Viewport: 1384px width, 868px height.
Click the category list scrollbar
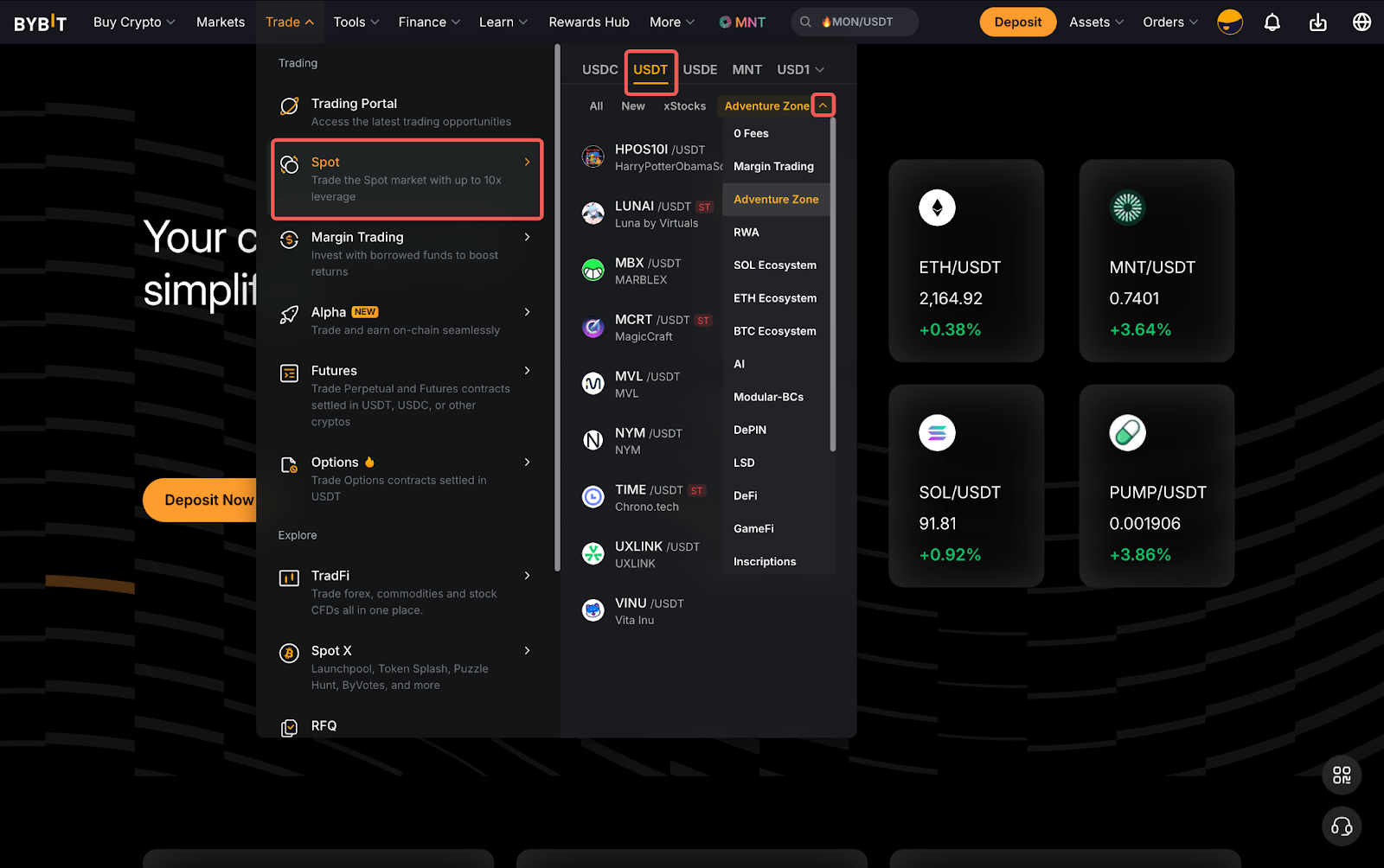pos(833,285)
